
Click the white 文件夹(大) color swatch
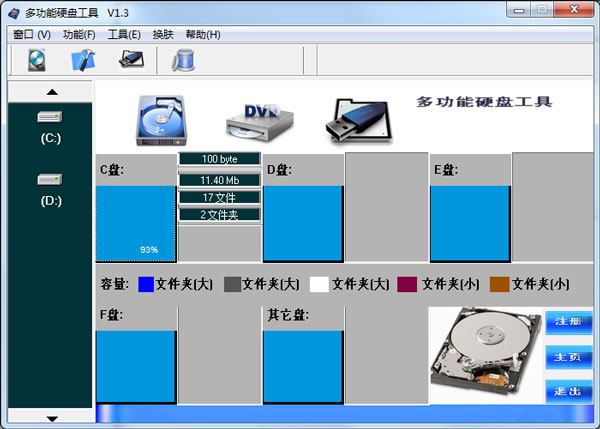pyautogui.click(x=319, y=285)
